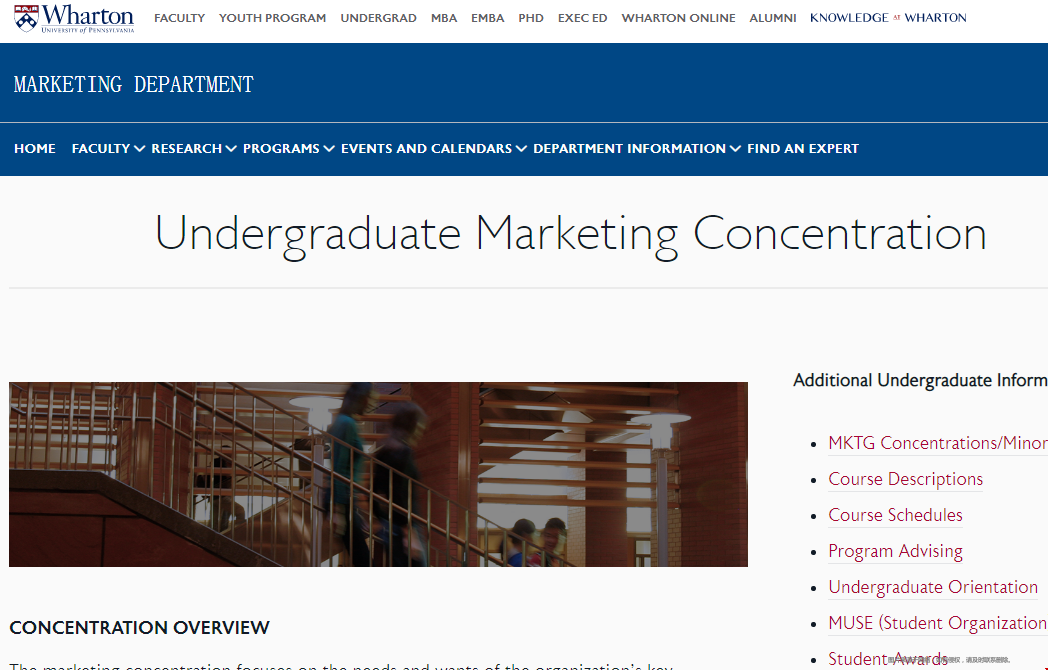Visit KNOWLEDGE AT WHARTON
This screenshot has height=670, width=1048.
(x=888, y=18)
